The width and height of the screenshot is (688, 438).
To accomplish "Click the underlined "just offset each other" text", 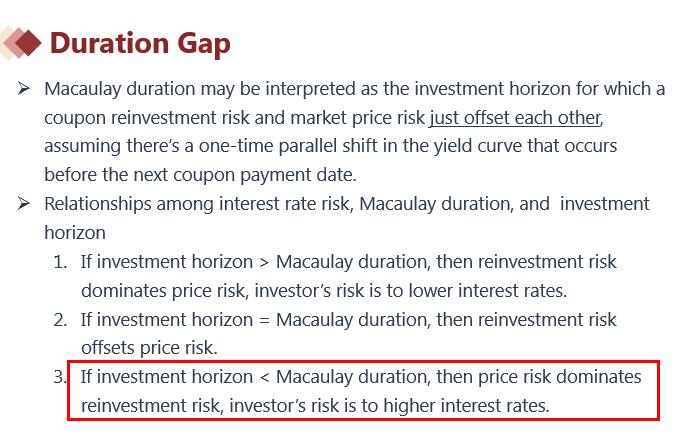I will (515, 117).
